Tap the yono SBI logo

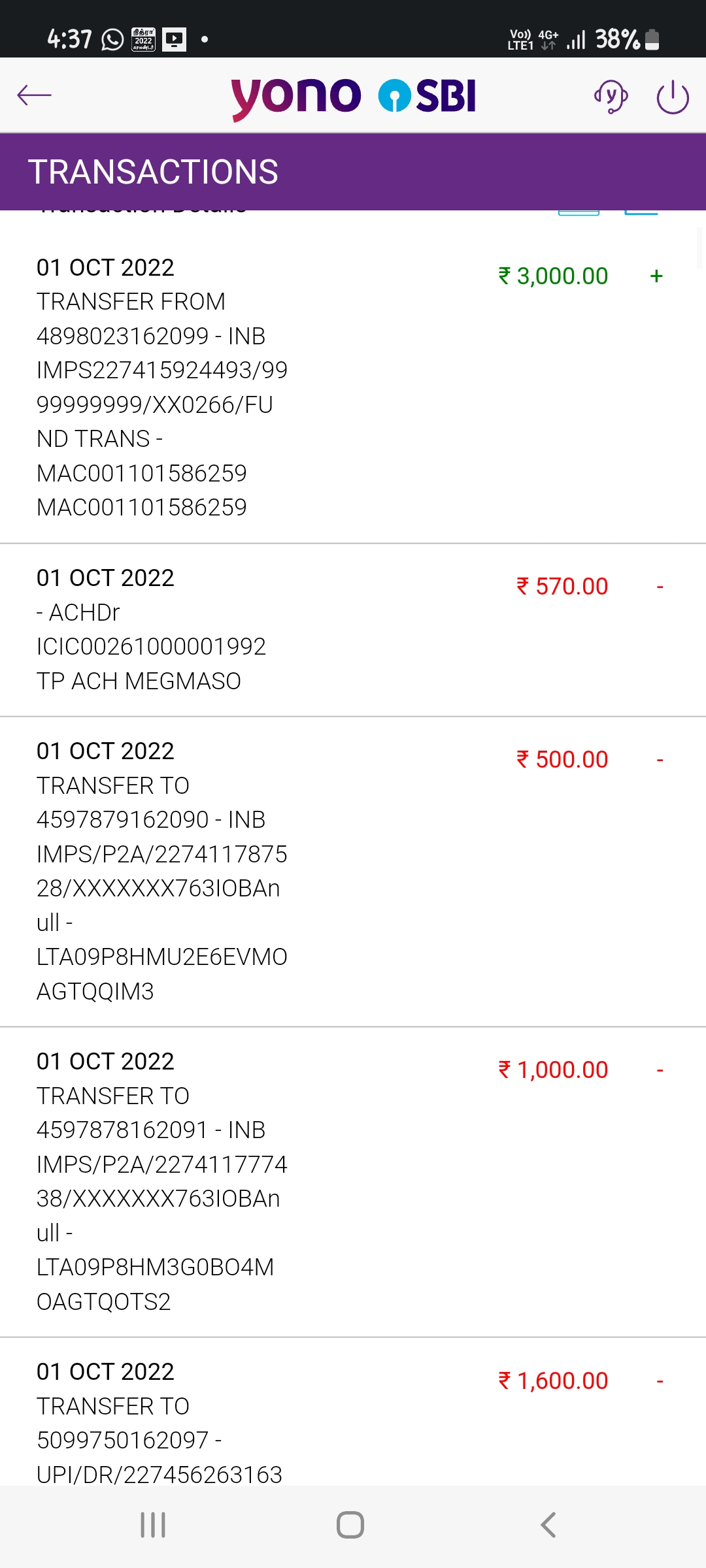pos(353,97)
